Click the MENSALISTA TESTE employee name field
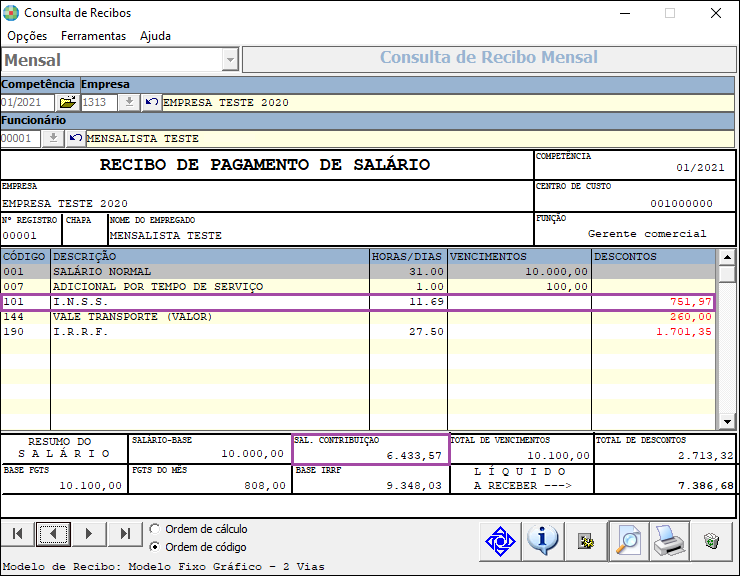Viewport: 740px width, 576px height. point(410,139)
